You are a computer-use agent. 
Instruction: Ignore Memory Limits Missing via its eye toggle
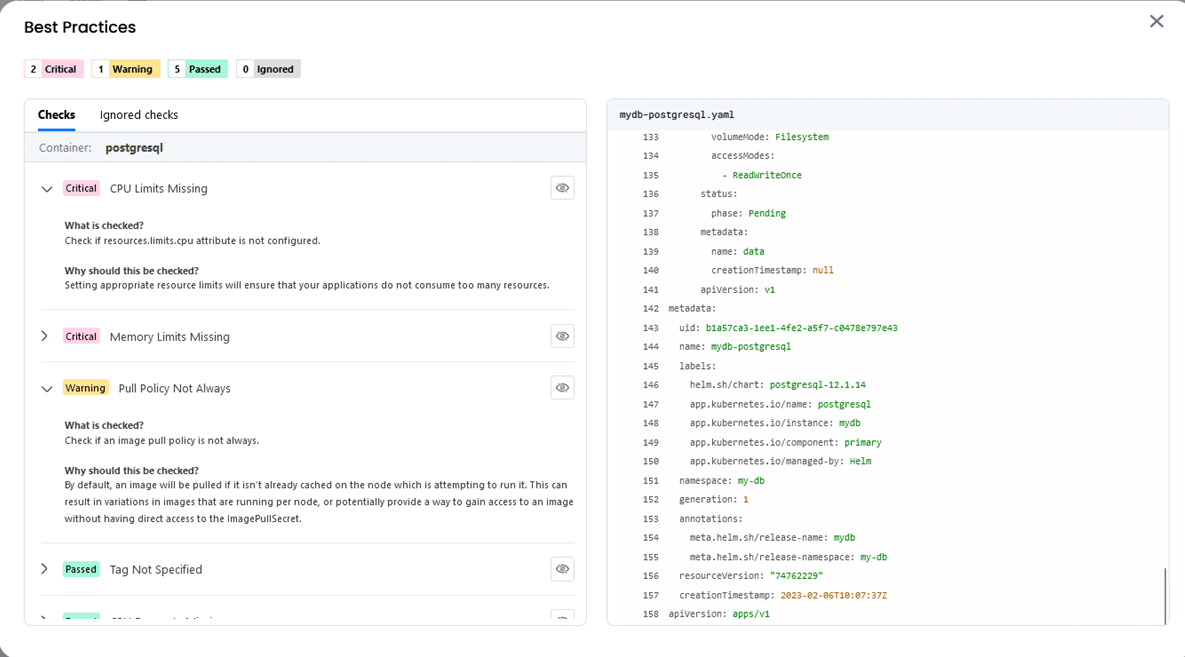point(562,336)
